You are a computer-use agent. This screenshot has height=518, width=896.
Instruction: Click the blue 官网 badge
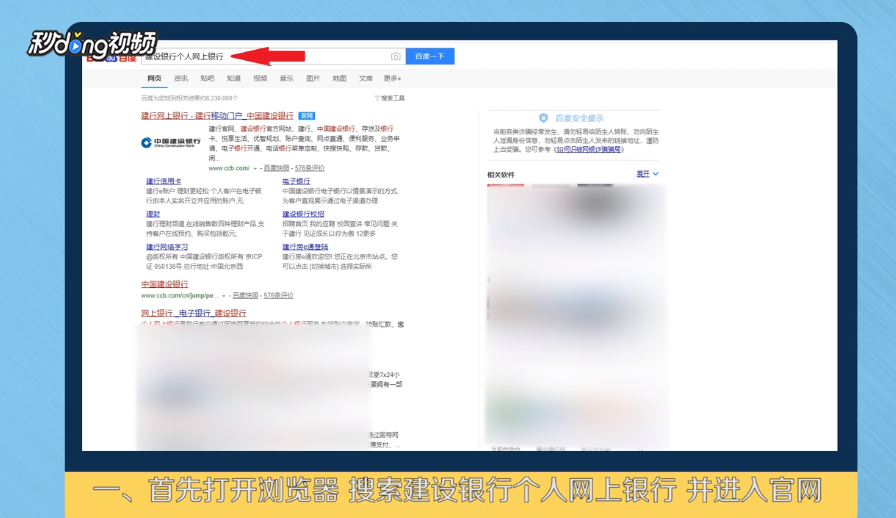pos(307,116)
